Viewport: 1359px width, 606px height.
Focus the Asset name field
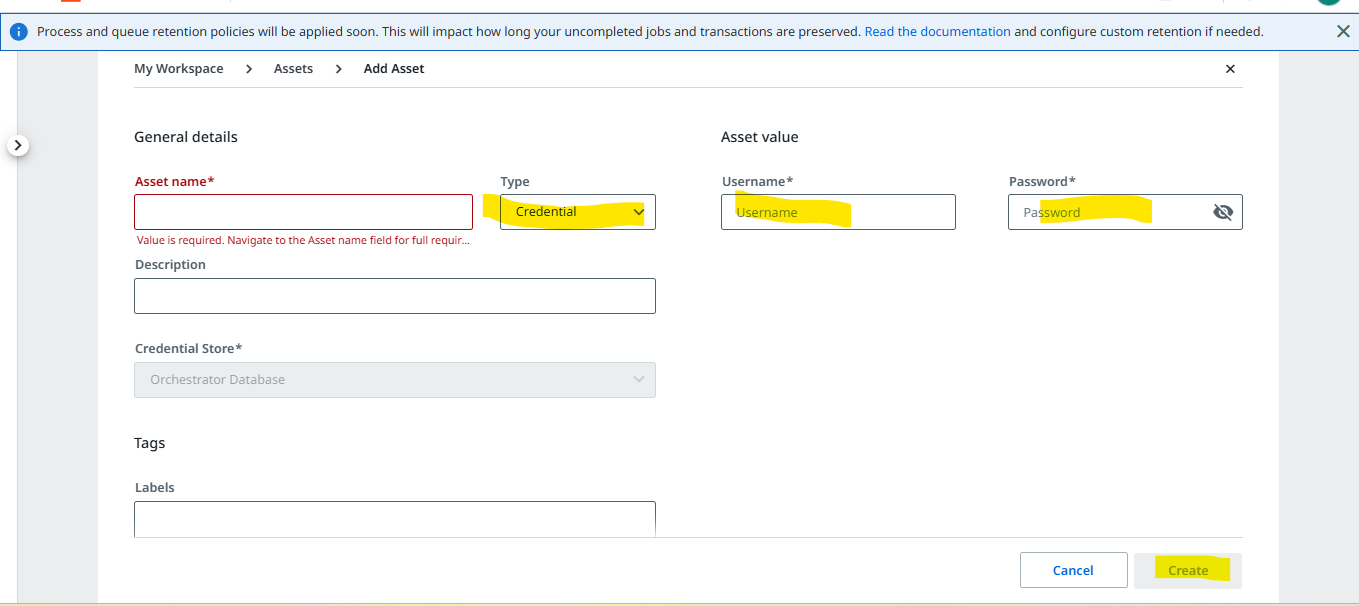[303, 212]
